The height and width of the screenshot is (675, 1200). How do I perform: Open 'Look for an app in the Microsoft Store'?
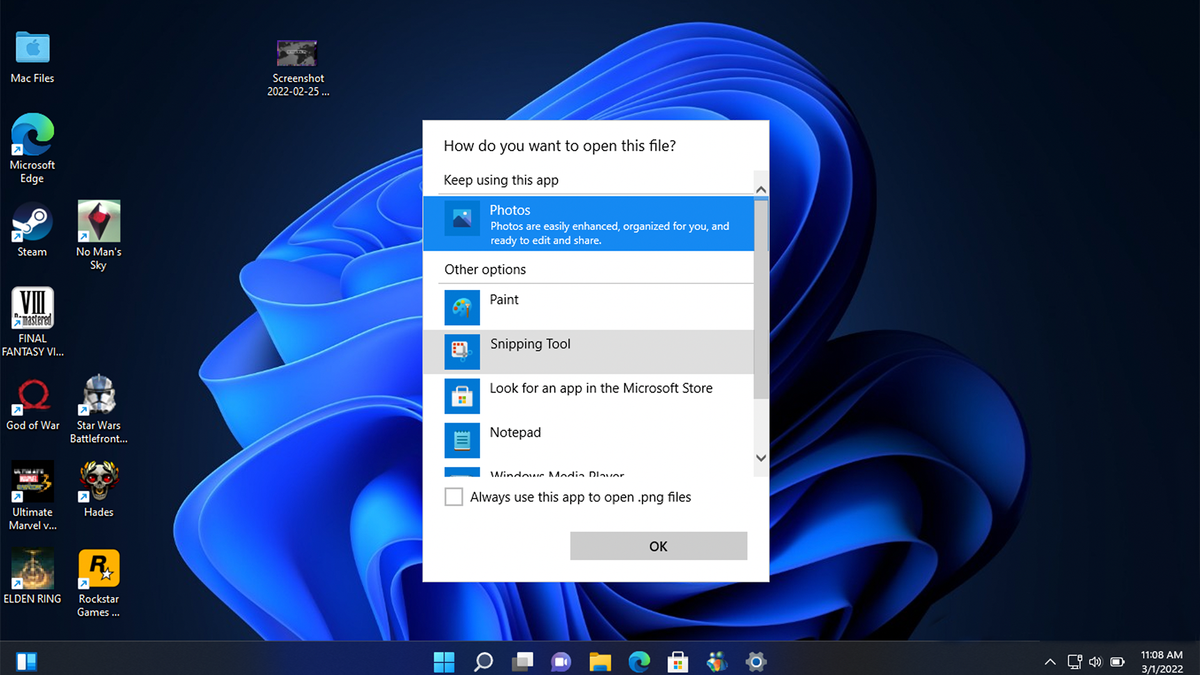(x=600, y=388)
